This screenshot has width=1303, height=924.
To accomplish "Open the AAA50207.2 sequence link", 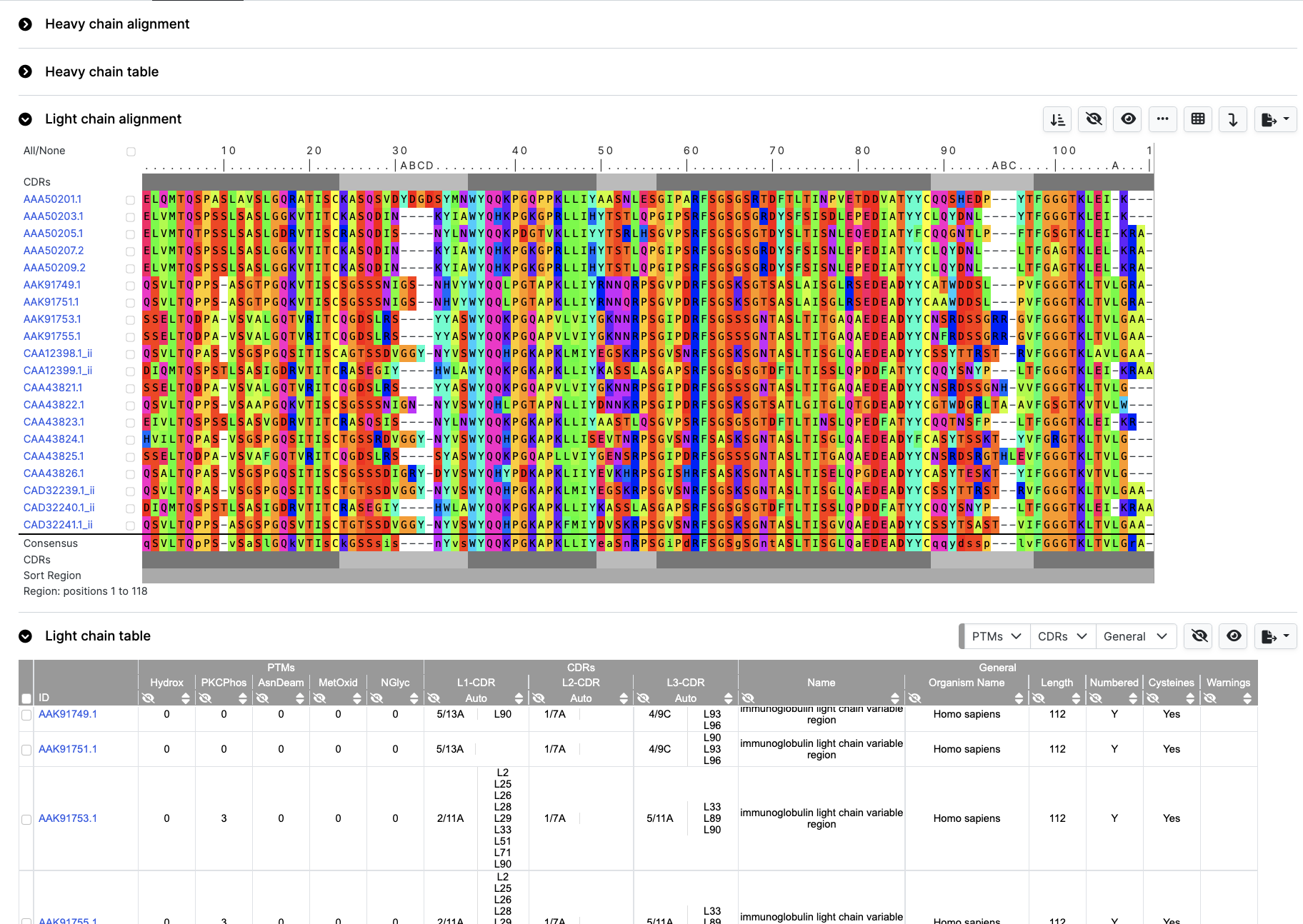I will (x=54, y=251).
